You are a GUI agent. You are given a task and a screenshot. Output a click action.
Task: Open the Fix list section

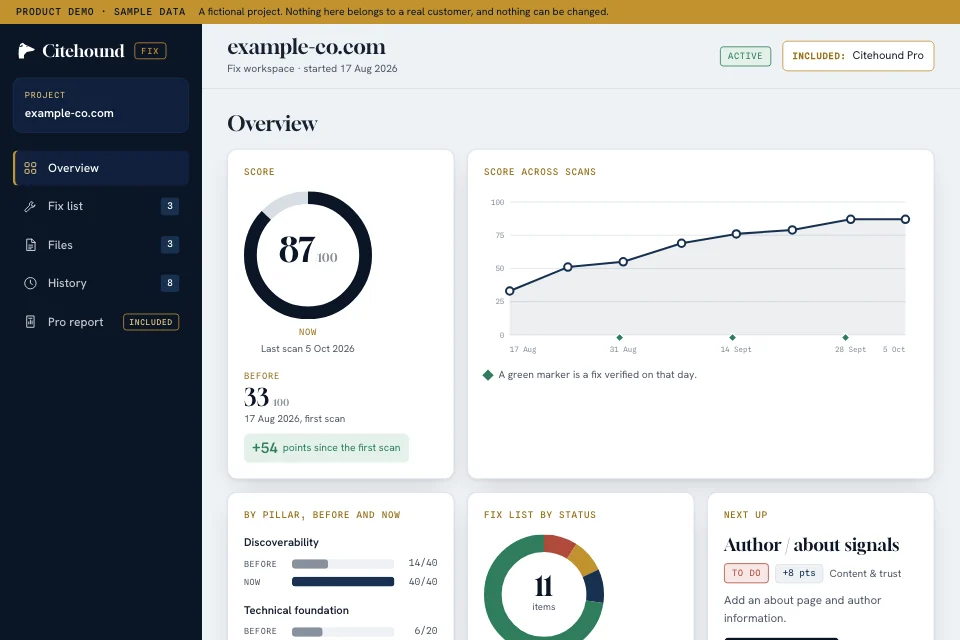[101, 206]
